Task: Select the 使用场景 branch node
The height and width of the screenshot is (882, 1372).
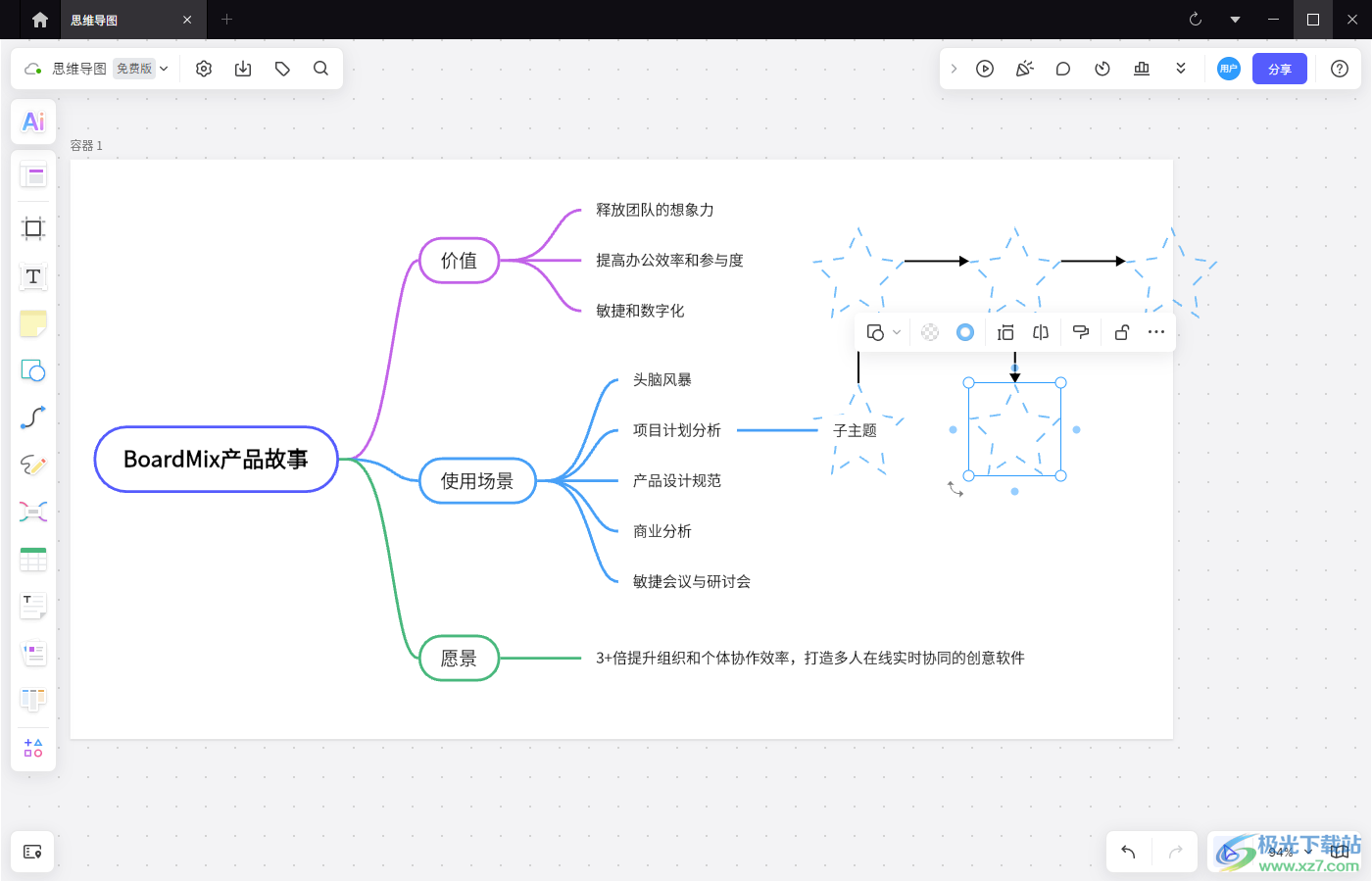Action: click(x=477, y=481)
